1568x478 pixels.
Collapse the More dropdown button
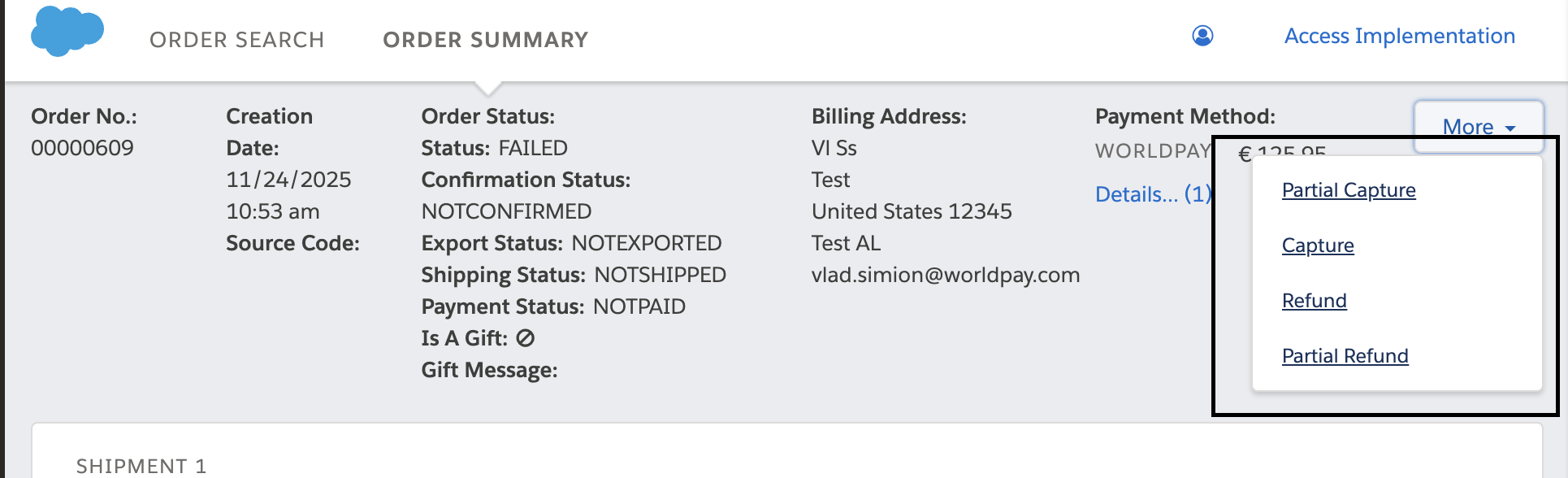[x=1478, y=127]
